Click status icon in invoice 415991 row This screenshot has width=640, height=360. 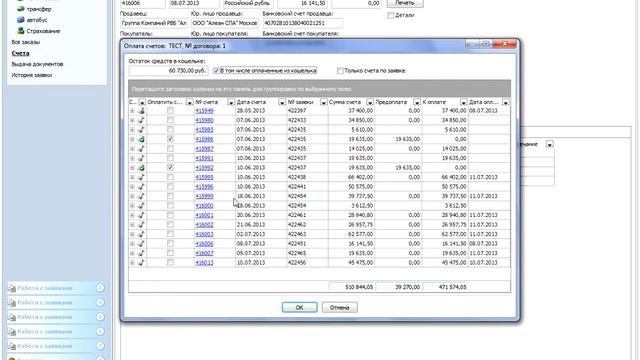click(141, 158)
